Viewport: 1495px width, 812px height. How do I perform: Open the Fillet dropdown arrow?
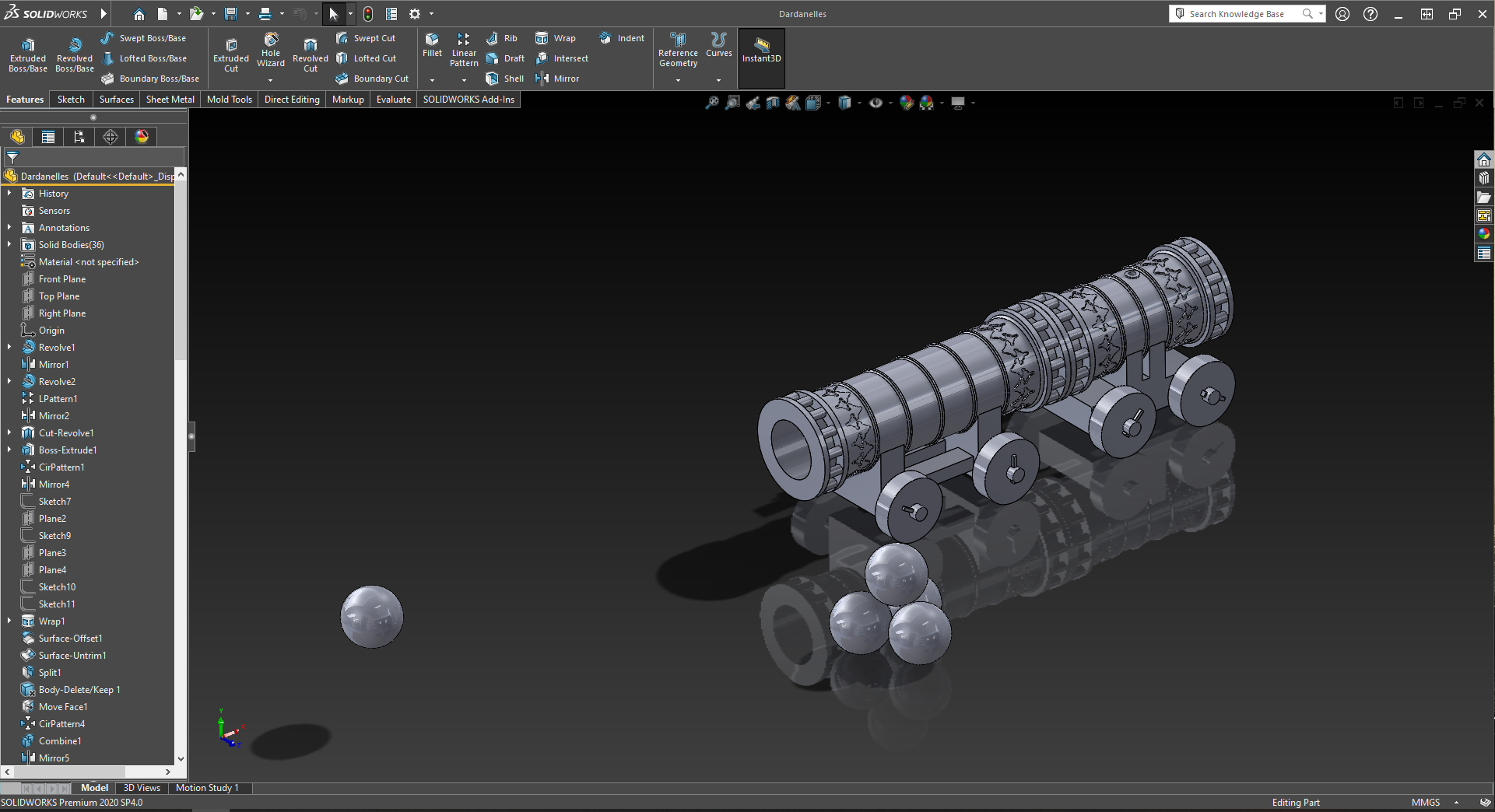point(432,80)
